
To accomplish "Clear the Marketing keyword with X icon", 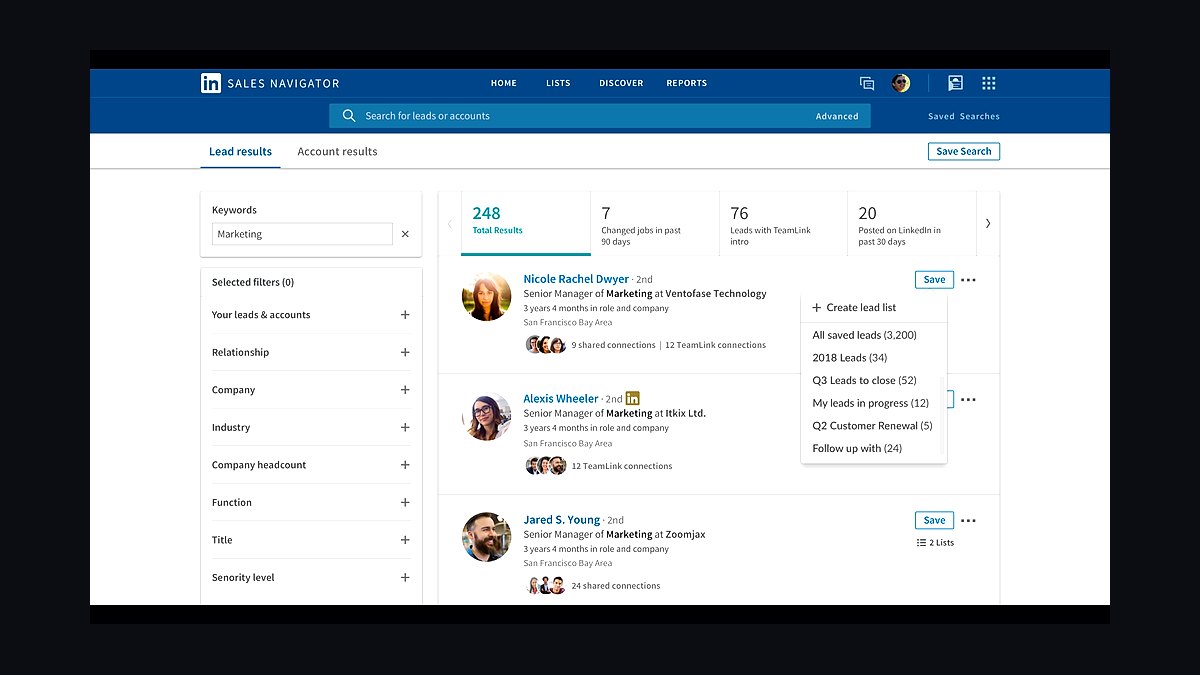I will 405,234.
